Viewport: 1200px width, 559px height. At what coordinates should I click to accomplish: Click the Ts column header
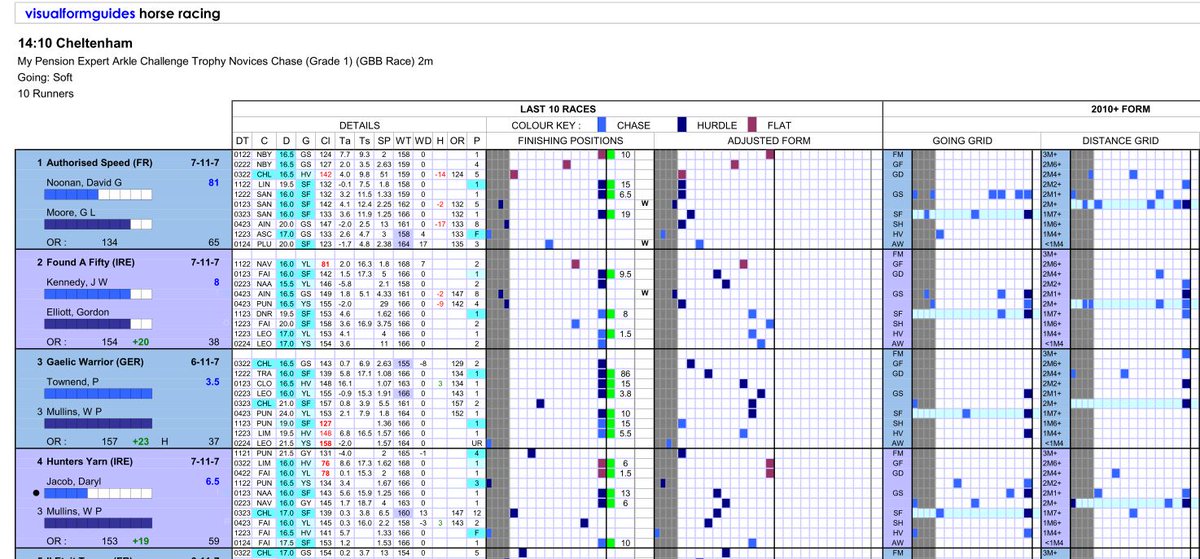tap(366, 141)
